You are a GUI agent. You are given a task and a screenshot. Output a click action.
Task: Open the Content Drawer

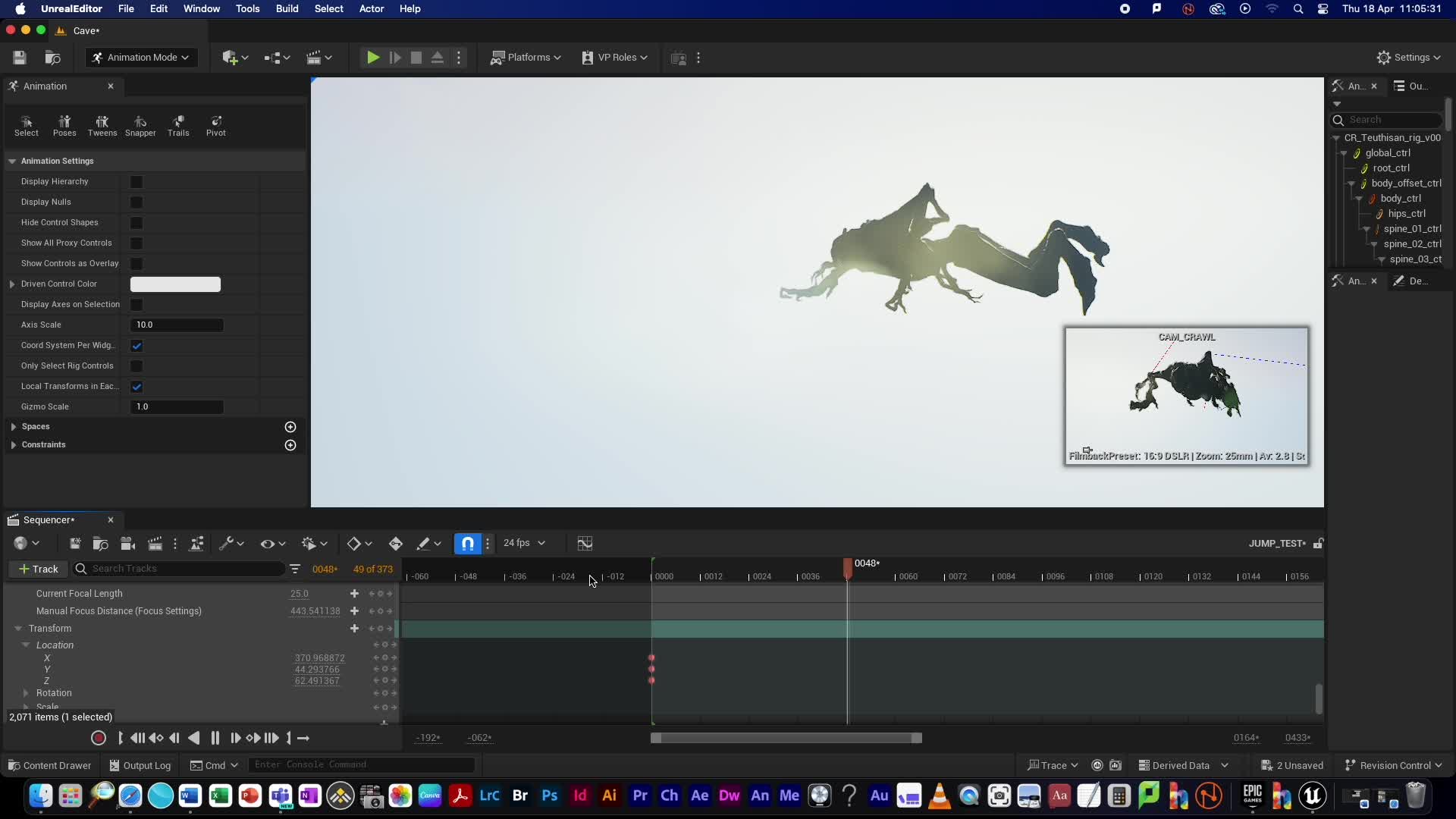point(49,765)
